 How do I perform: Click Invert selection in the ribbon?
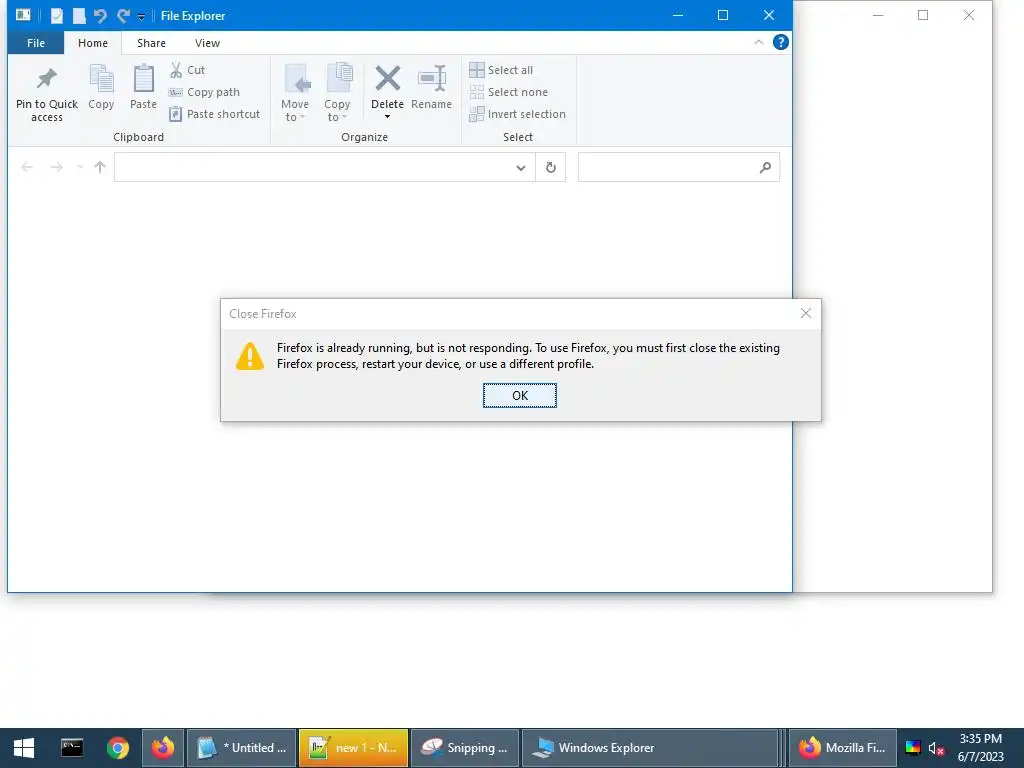pyautogui.click(x=518, y=114)
